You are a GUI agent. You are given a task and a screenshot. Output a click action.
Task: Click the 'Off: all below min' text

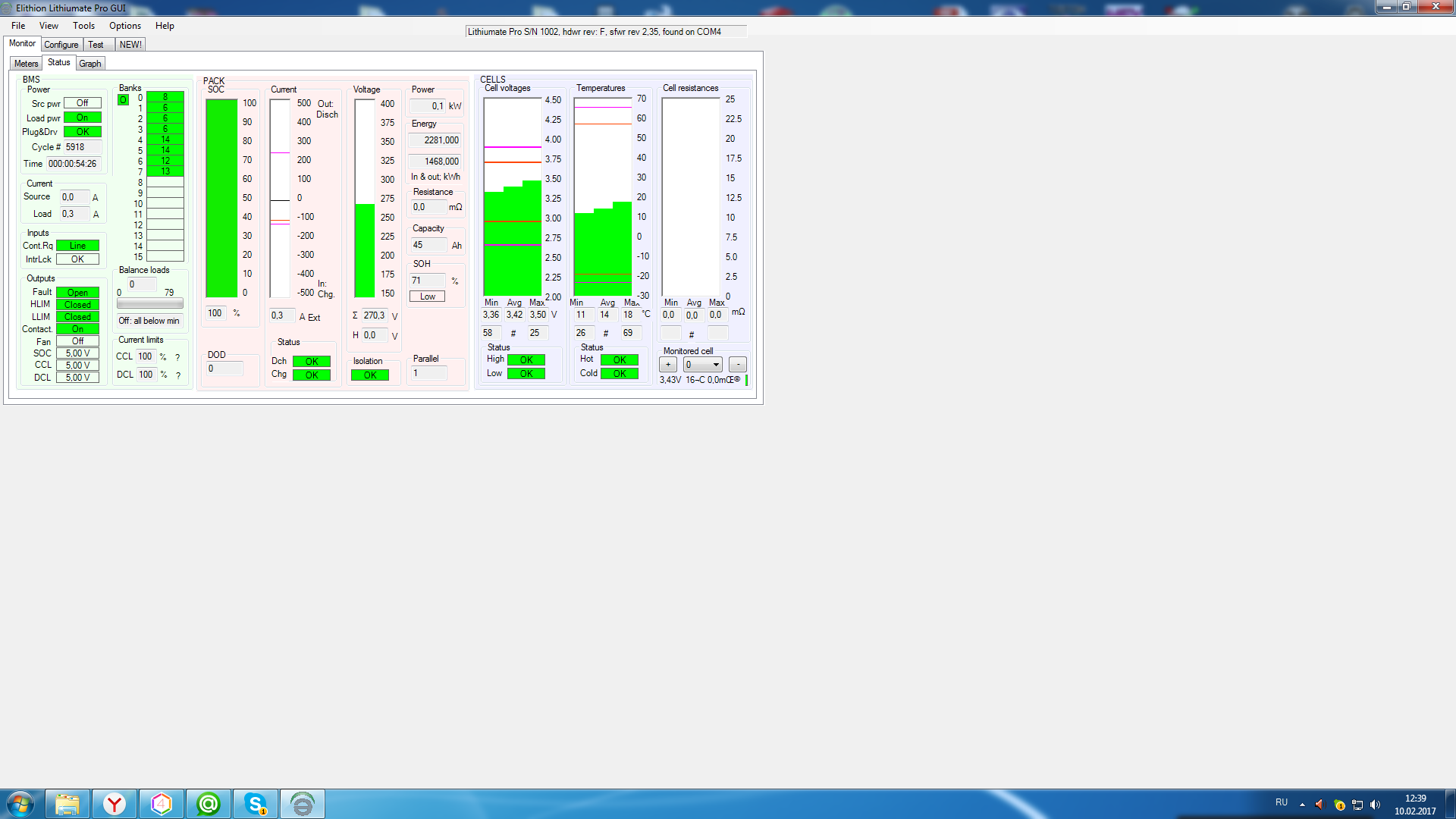[149, 321]
